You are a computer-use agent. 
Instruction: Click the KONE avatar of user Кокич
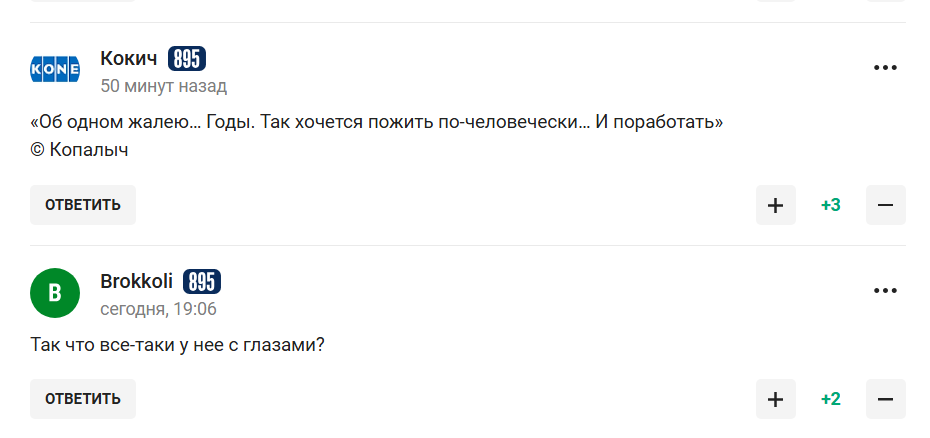pos(55,70)
